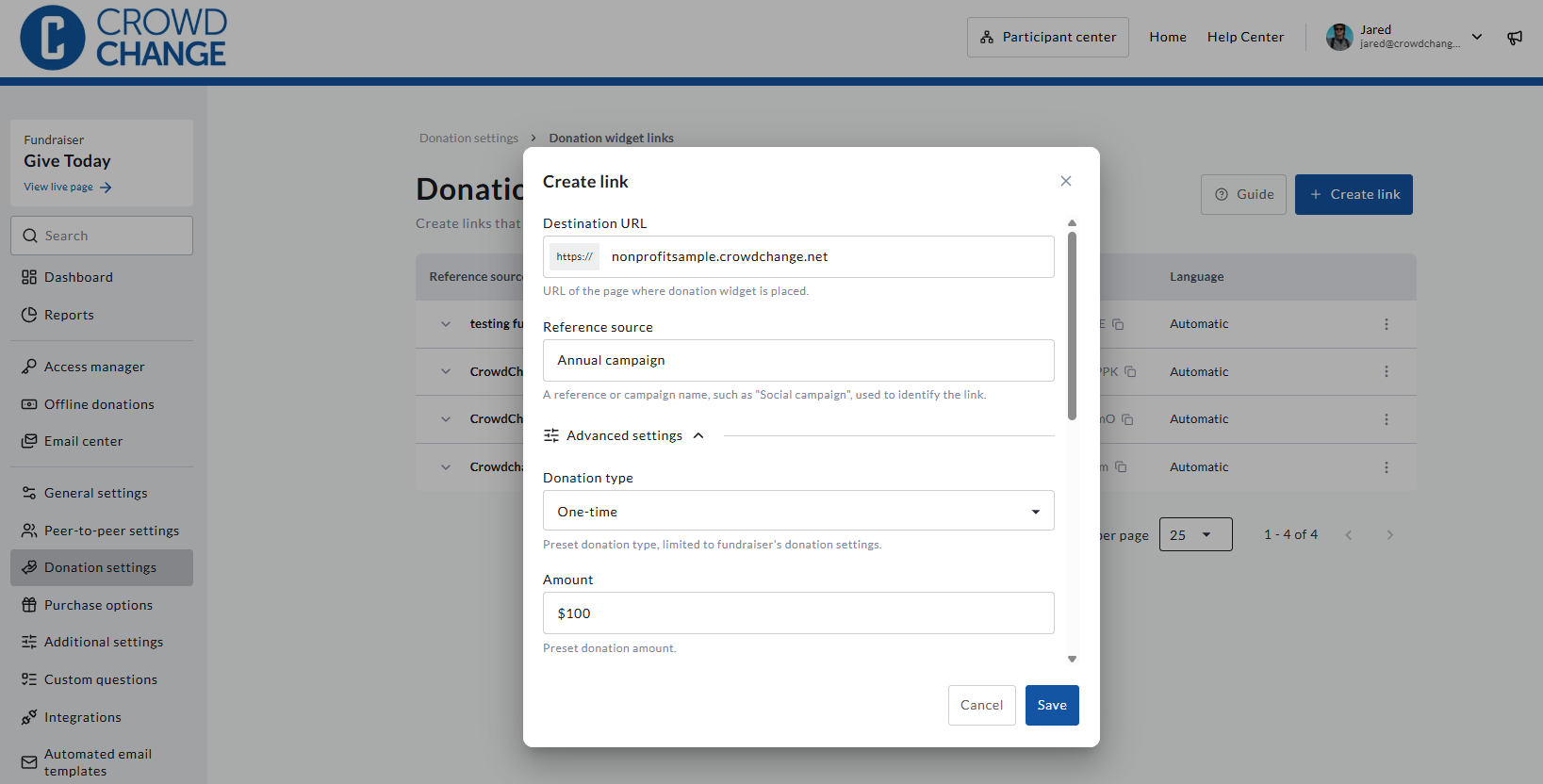Change rows per page dropdown showing 25

tap(1195, 534)
